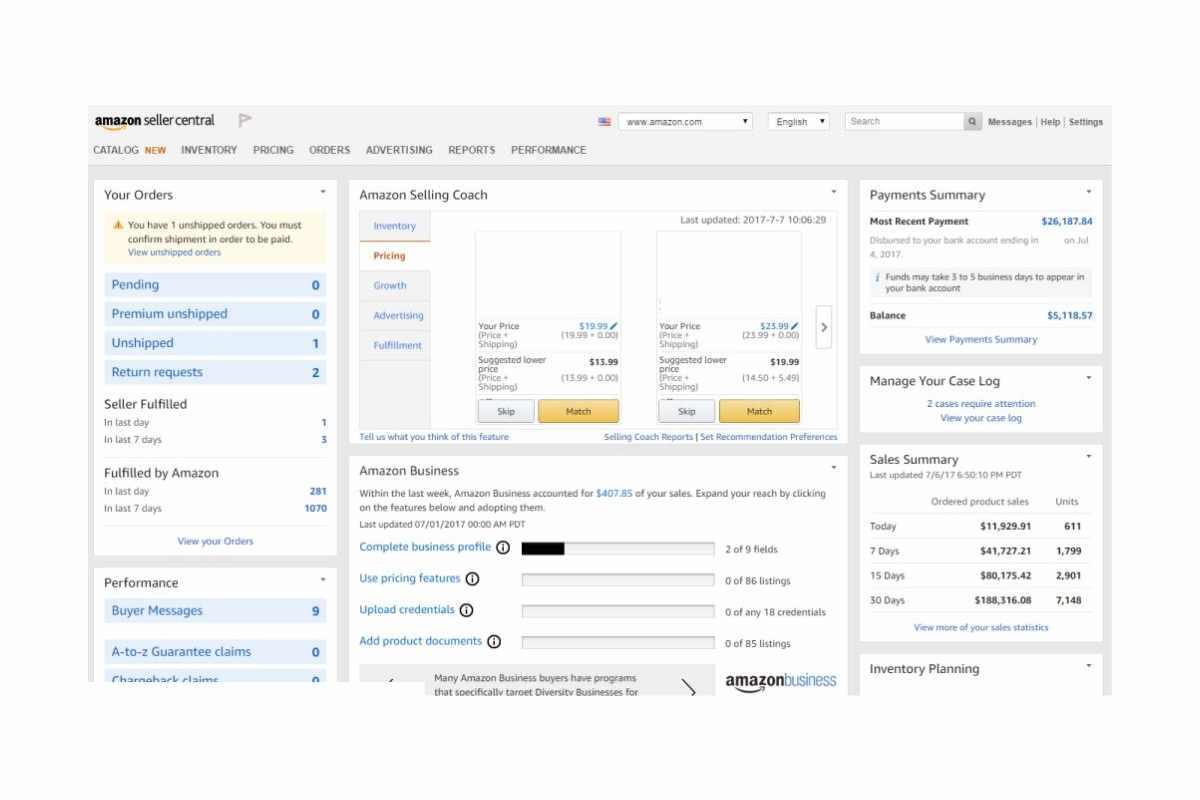Select the Advertising tab in Selling Coach
Image resolution: width=1200 pixels, height=800 pixels.
coord(398,316)
